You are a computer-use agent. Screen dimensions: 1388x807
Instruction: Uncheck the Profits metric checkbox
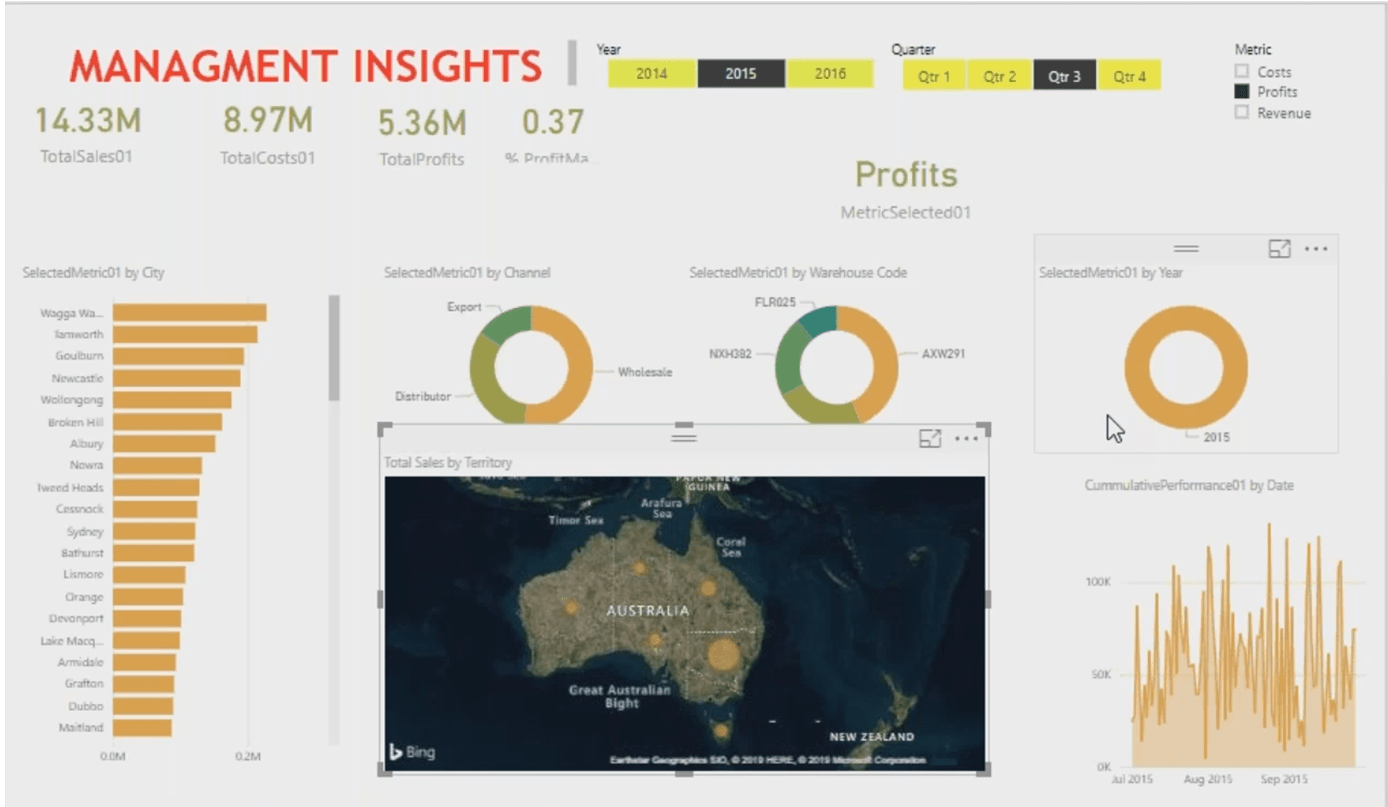click(x=1242, y=92)
